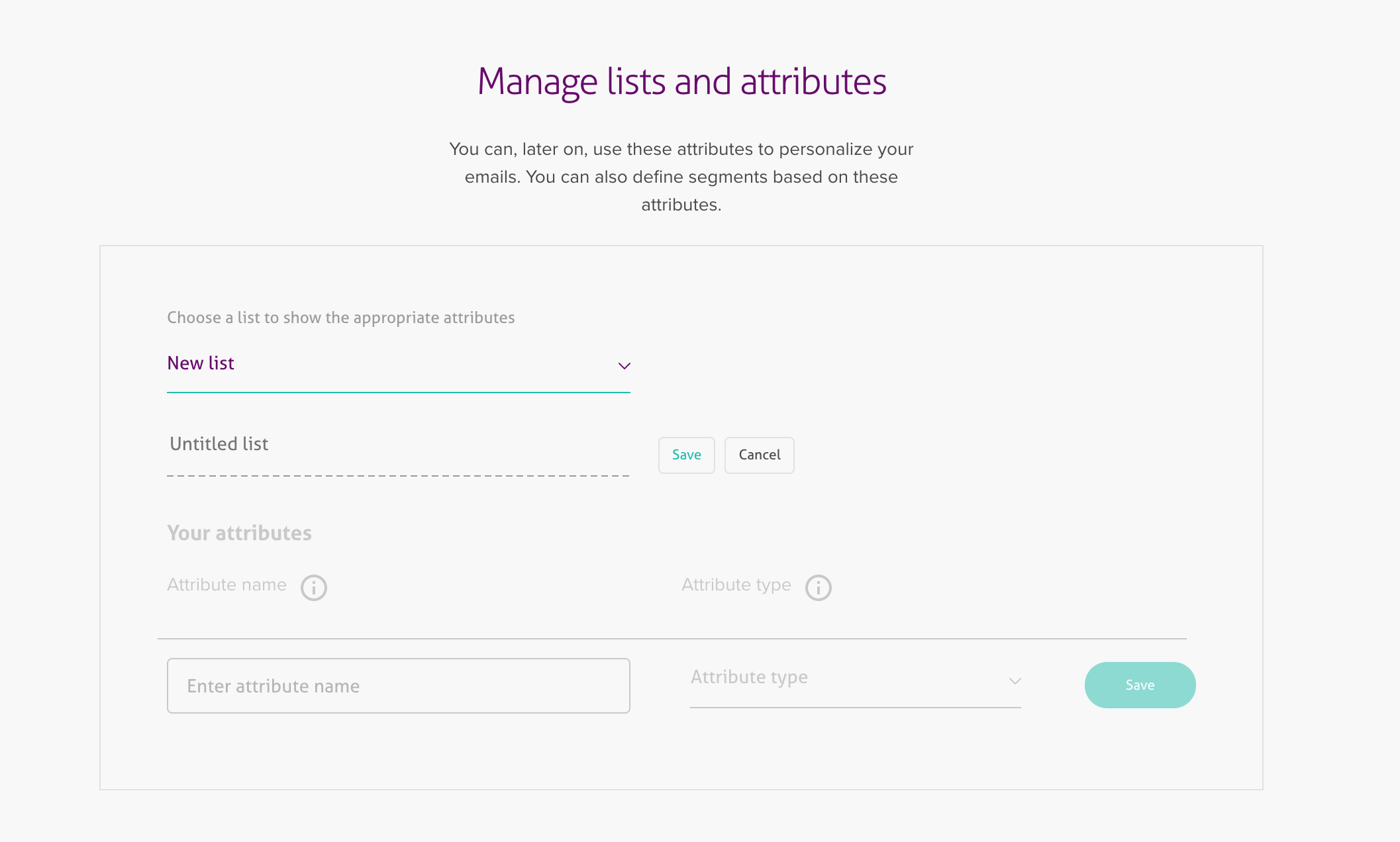Click the Attribute type column header label
Screen dimensions: 1400x842
click(736, 585)
